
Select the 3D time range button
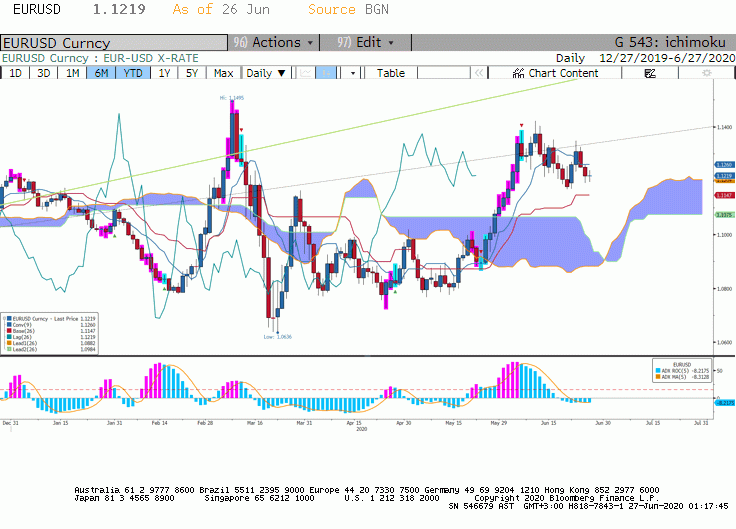[x=43, y=73]
